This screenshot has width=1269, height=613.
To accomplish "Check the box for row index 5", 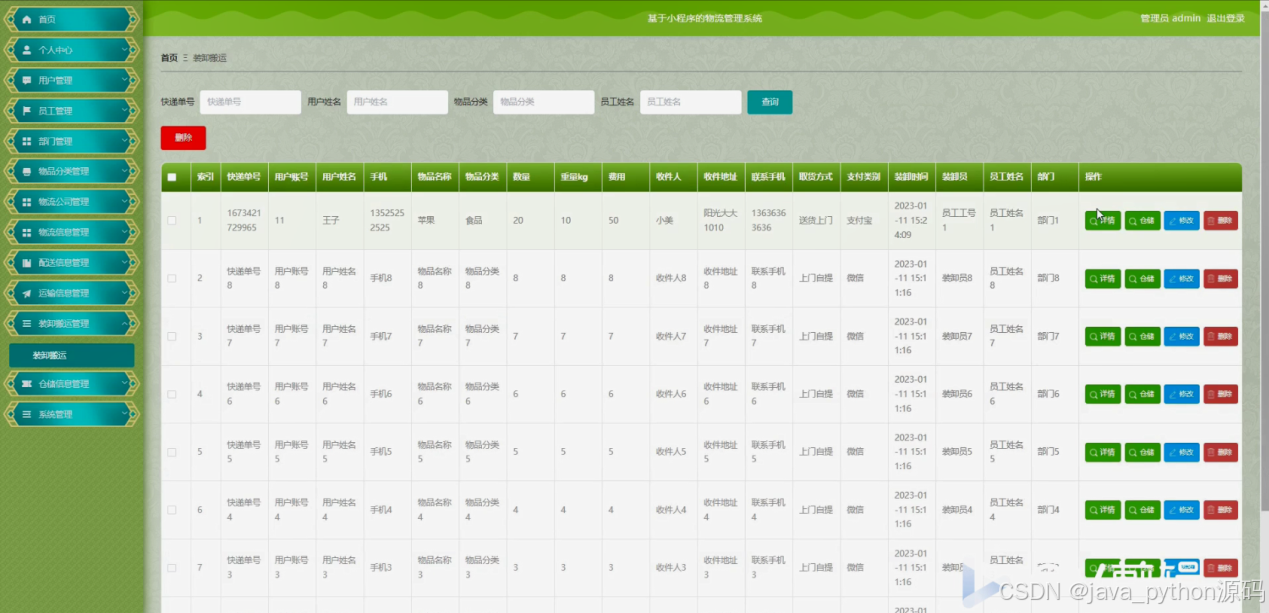I will tap(172, 452).
